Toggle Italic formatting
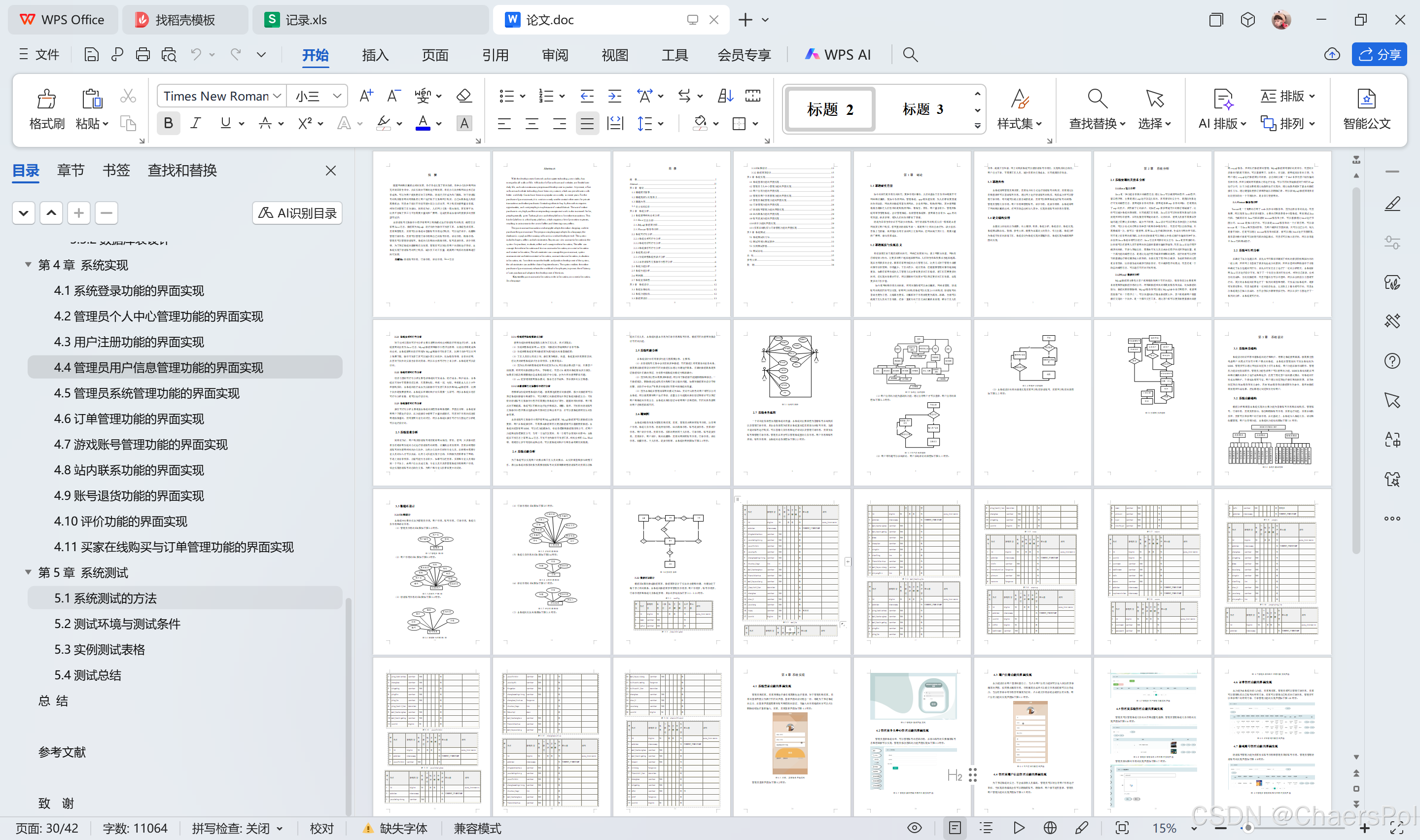Viewport: 1420px width, 840px height. 196,123
